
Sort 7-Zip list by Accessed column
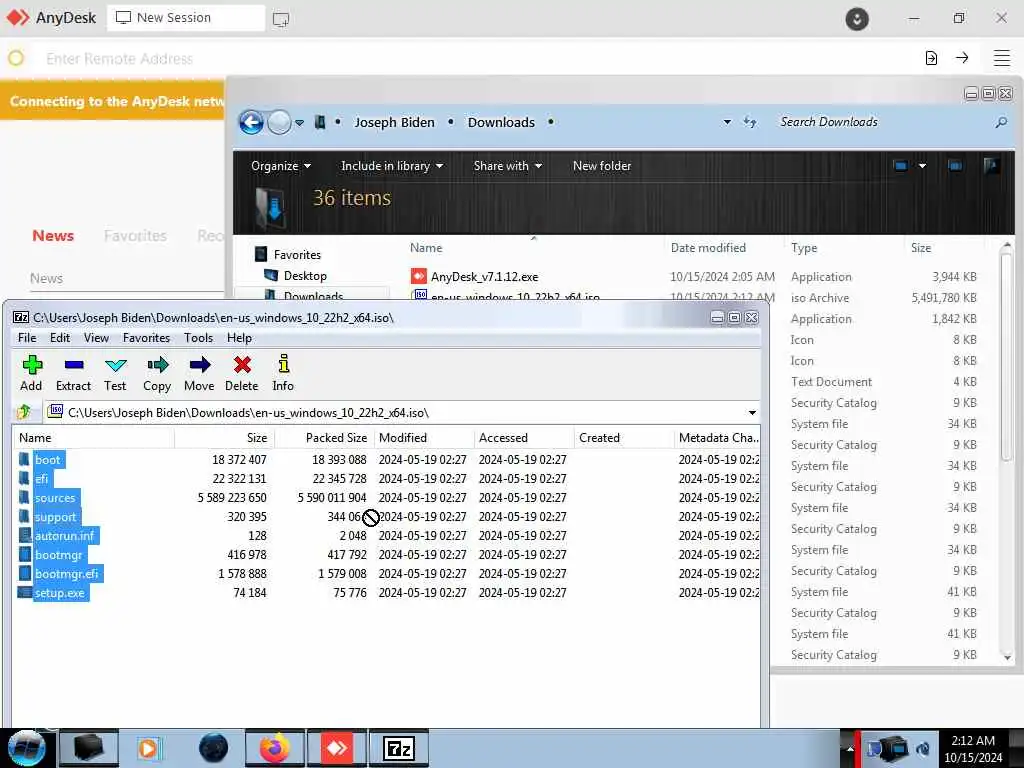pos(524,438)
